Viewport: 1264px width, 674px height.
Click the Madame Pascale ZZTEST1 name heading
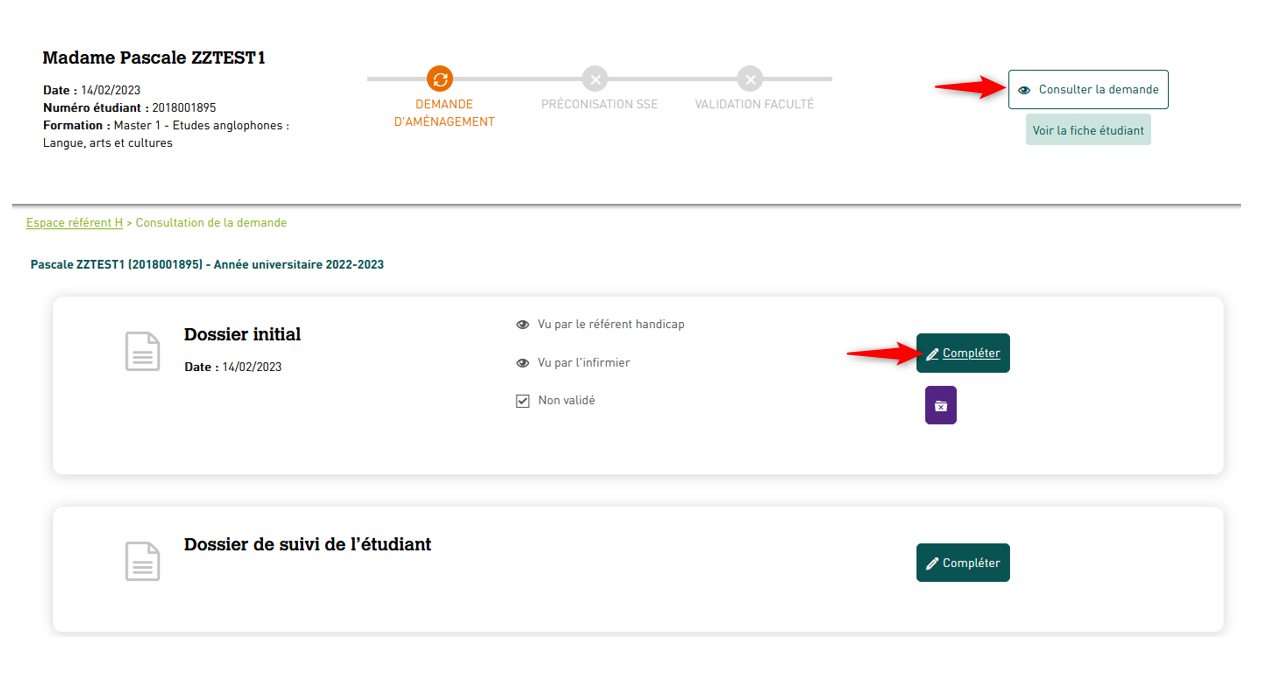tap(154, 58)
